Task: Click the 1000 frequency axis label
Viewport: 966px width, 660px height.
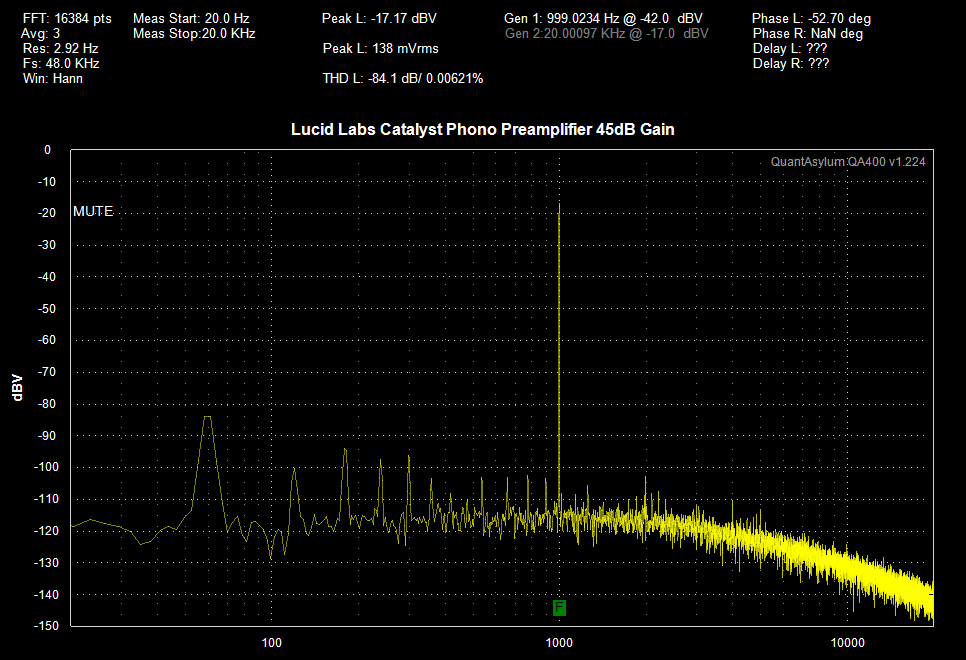Action: click(559, 643)
